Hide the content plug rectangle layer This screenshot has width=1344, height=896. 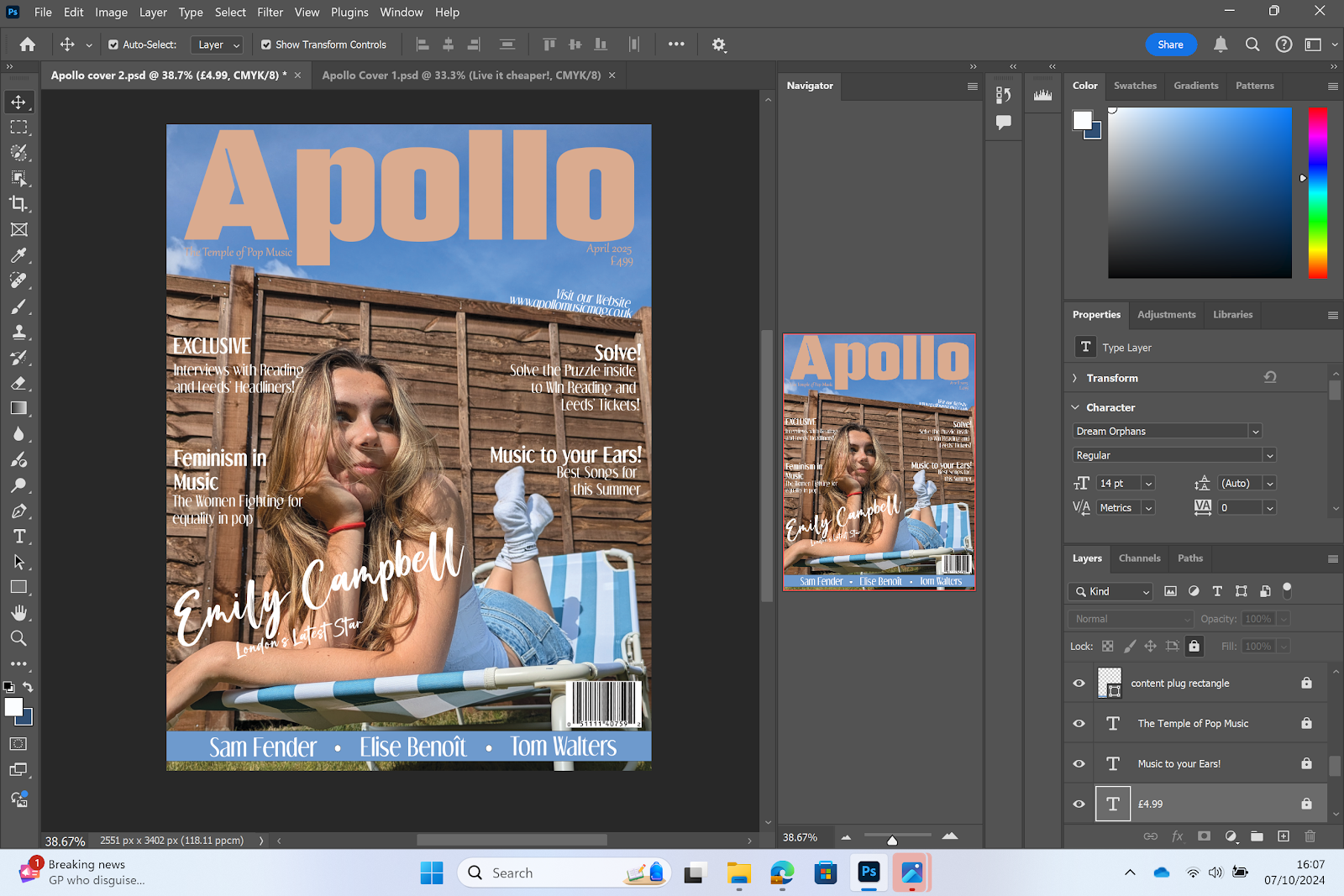pyautogui.click(x=1079, y=683)
